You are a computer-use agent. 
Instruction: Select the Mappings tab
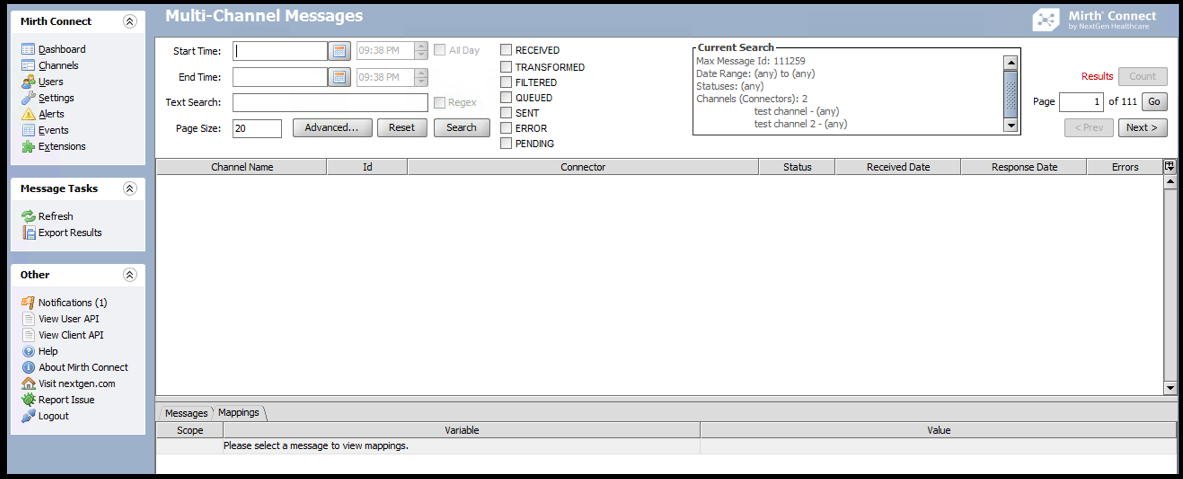coord(239,412)
